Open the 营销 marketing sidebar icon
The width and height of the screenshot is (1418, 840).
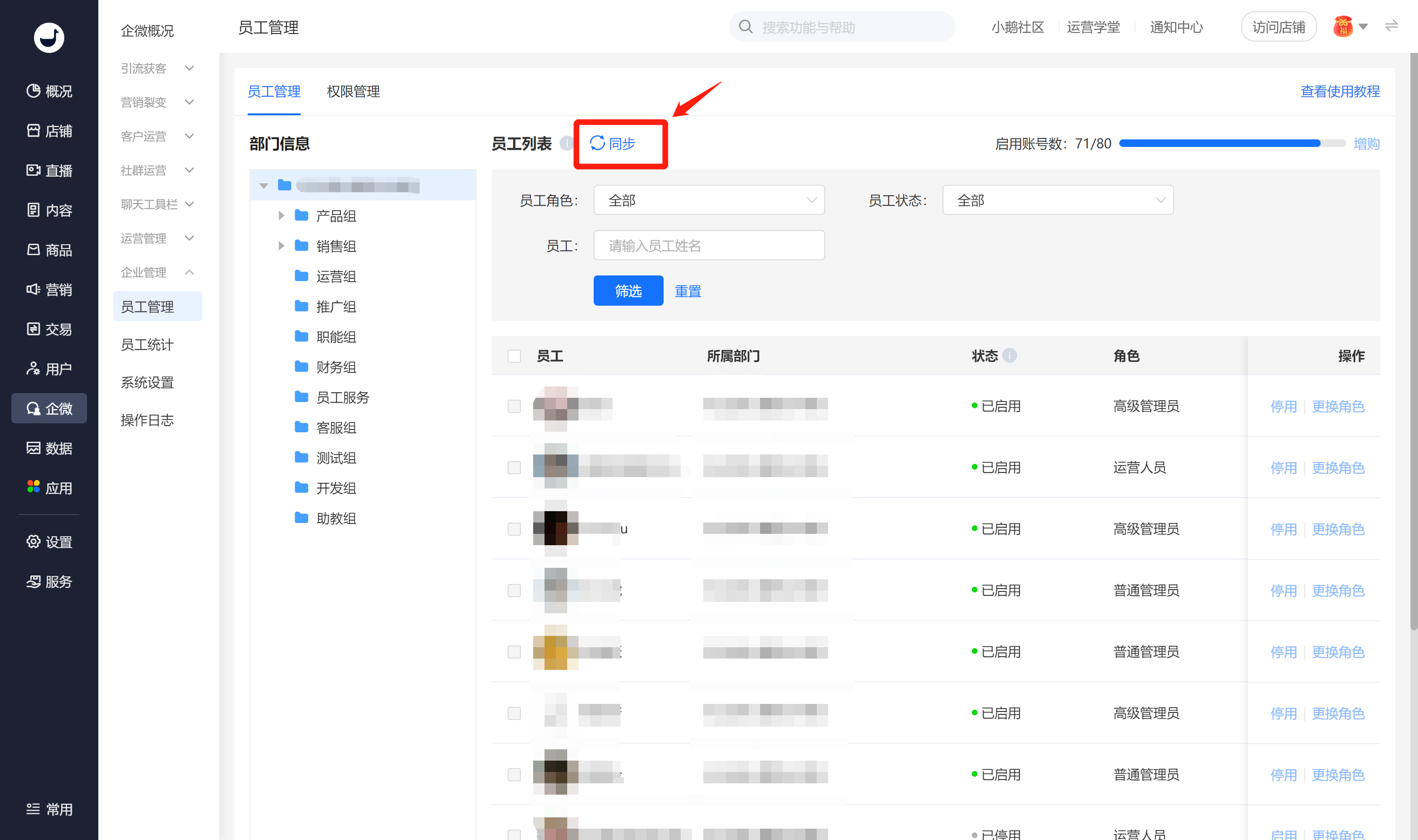pos(34,289)
